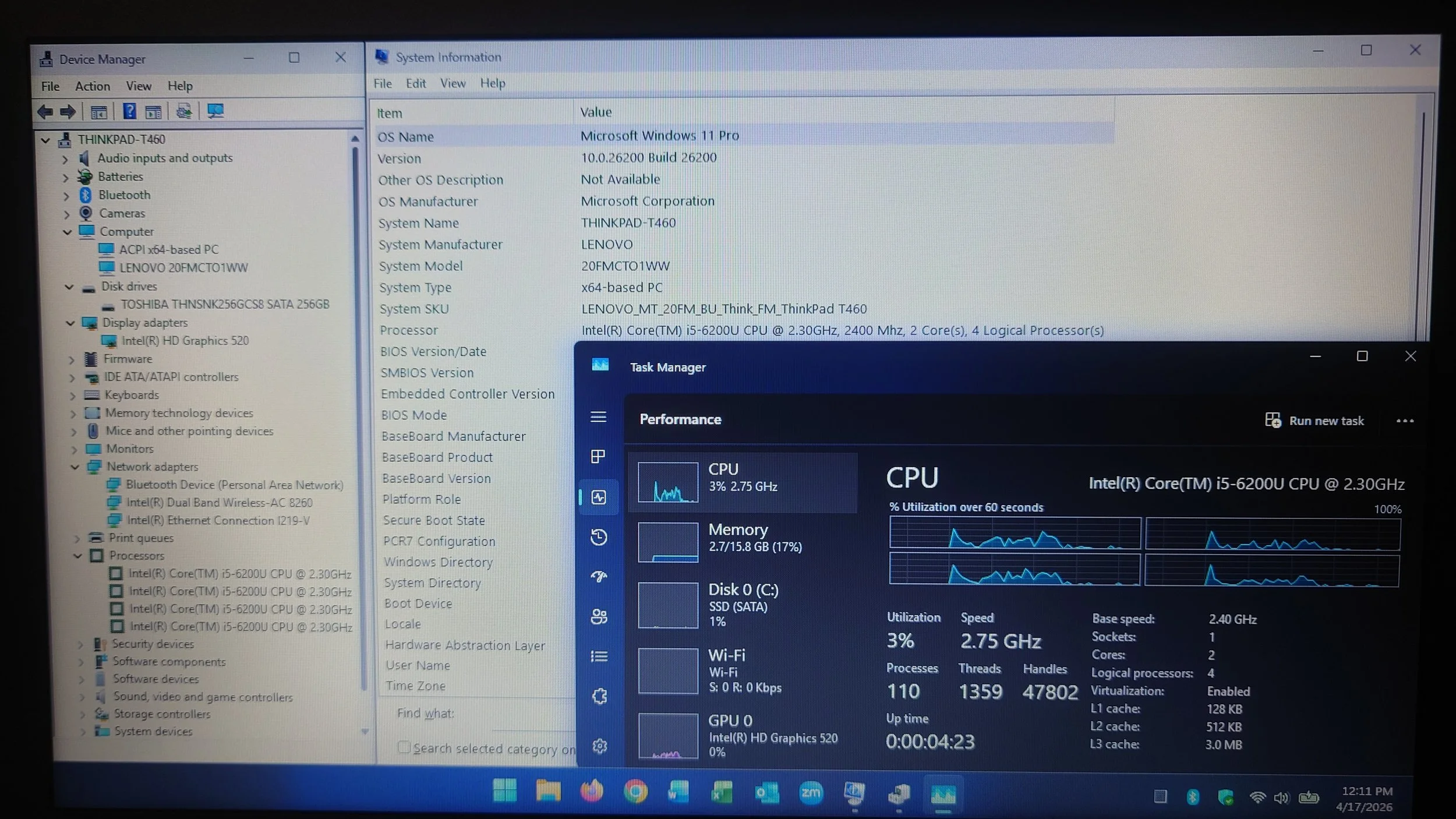Select Disk 0 (C:) in the performance list

(x=743, y=605)
